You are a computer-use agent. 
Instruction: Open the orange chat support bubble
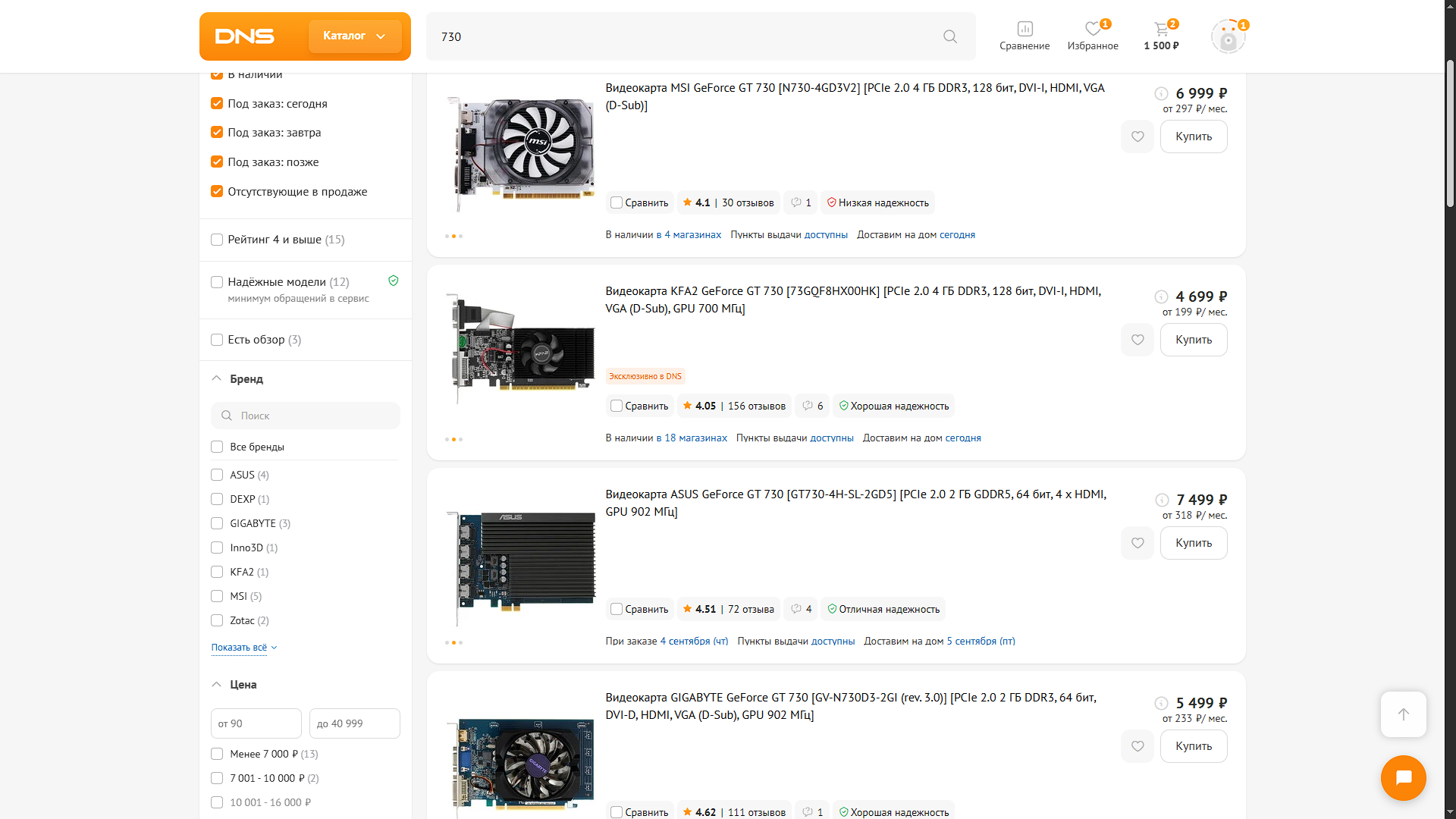coord(1403,777)
